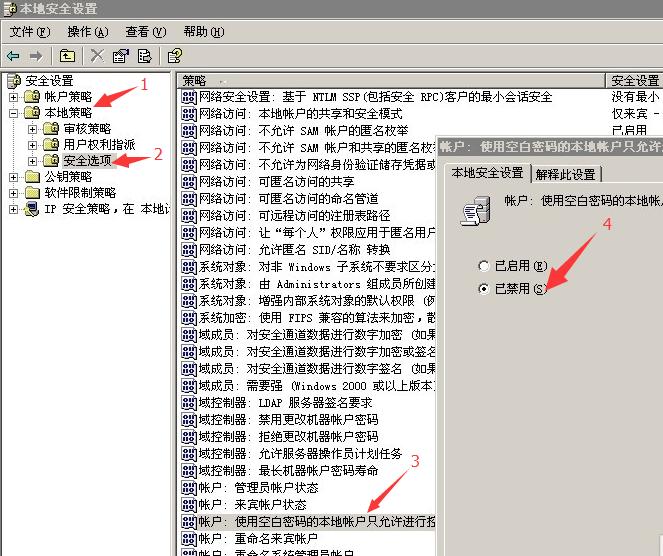
Task: Click the 本地安全设置 title bar icon
Action: click(x=10, y=9)
